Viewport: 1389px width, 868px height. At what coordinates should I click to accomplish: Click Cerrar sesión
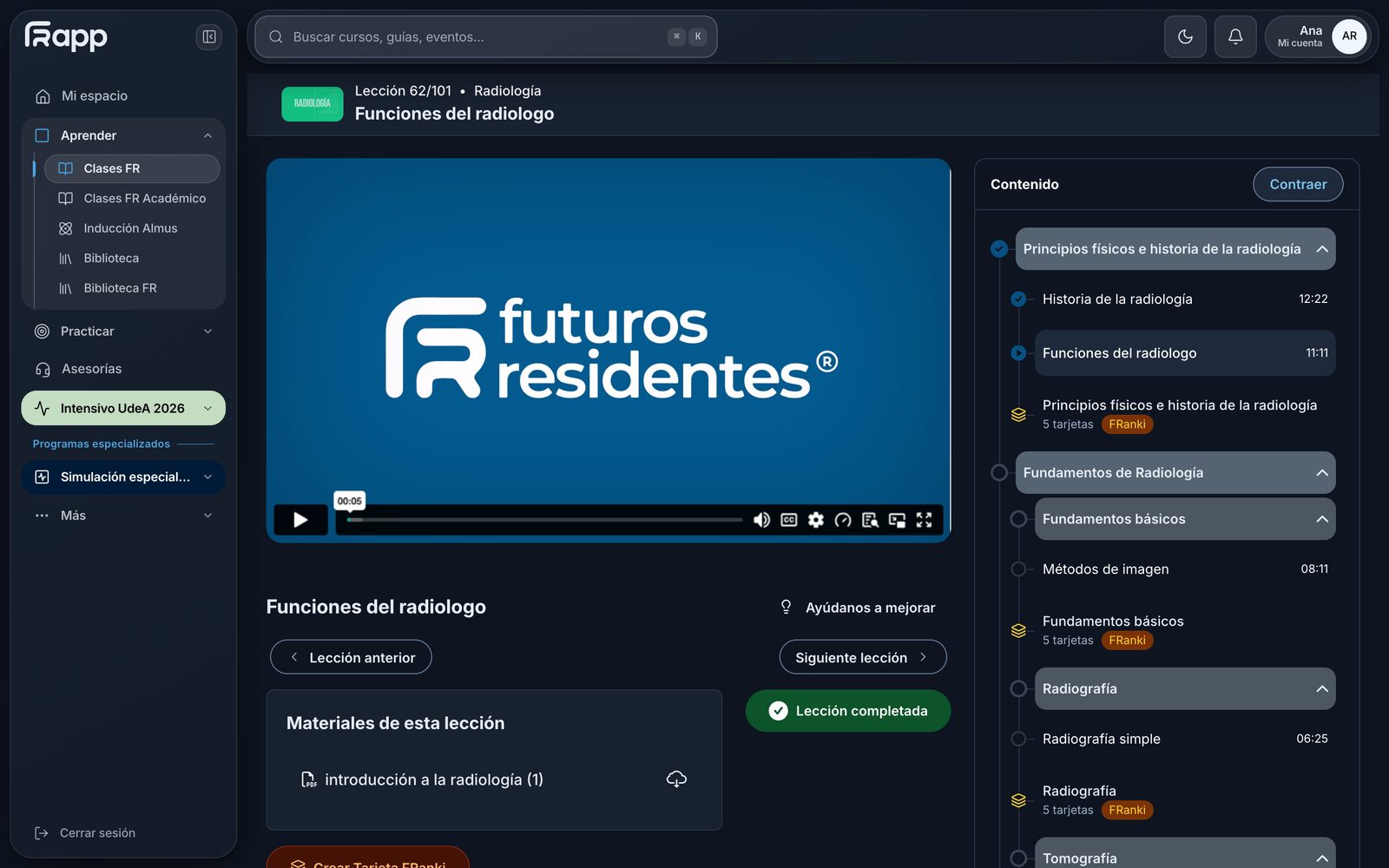[85, 833]
